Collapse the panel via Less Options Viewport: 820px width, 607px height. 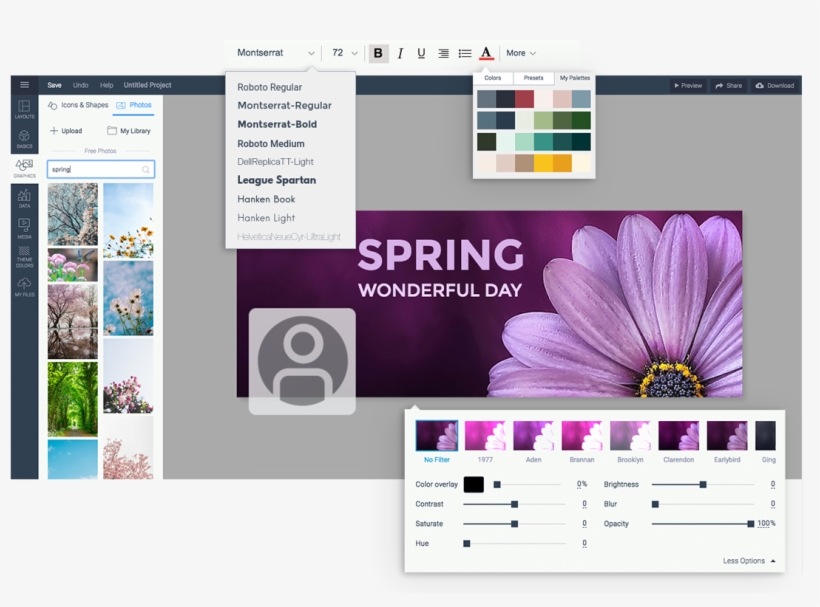[743, 561]
